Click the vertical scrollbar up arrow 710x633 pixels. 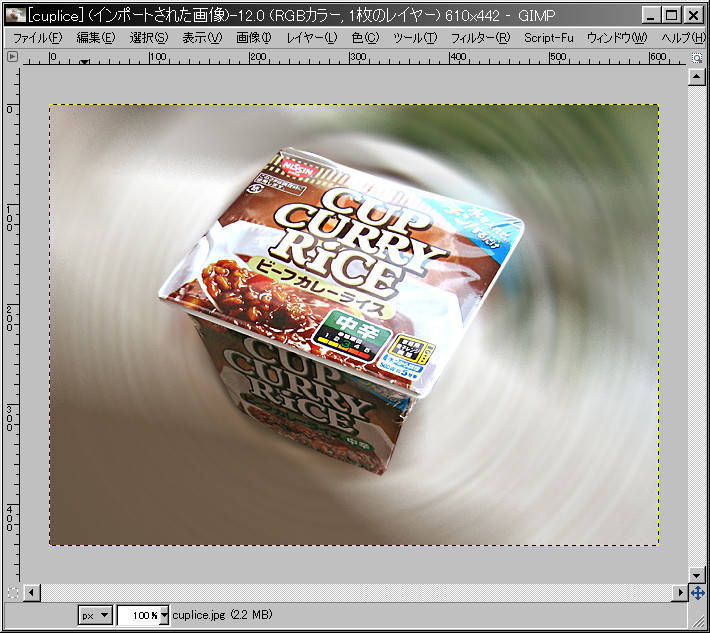tap(696, 77)
